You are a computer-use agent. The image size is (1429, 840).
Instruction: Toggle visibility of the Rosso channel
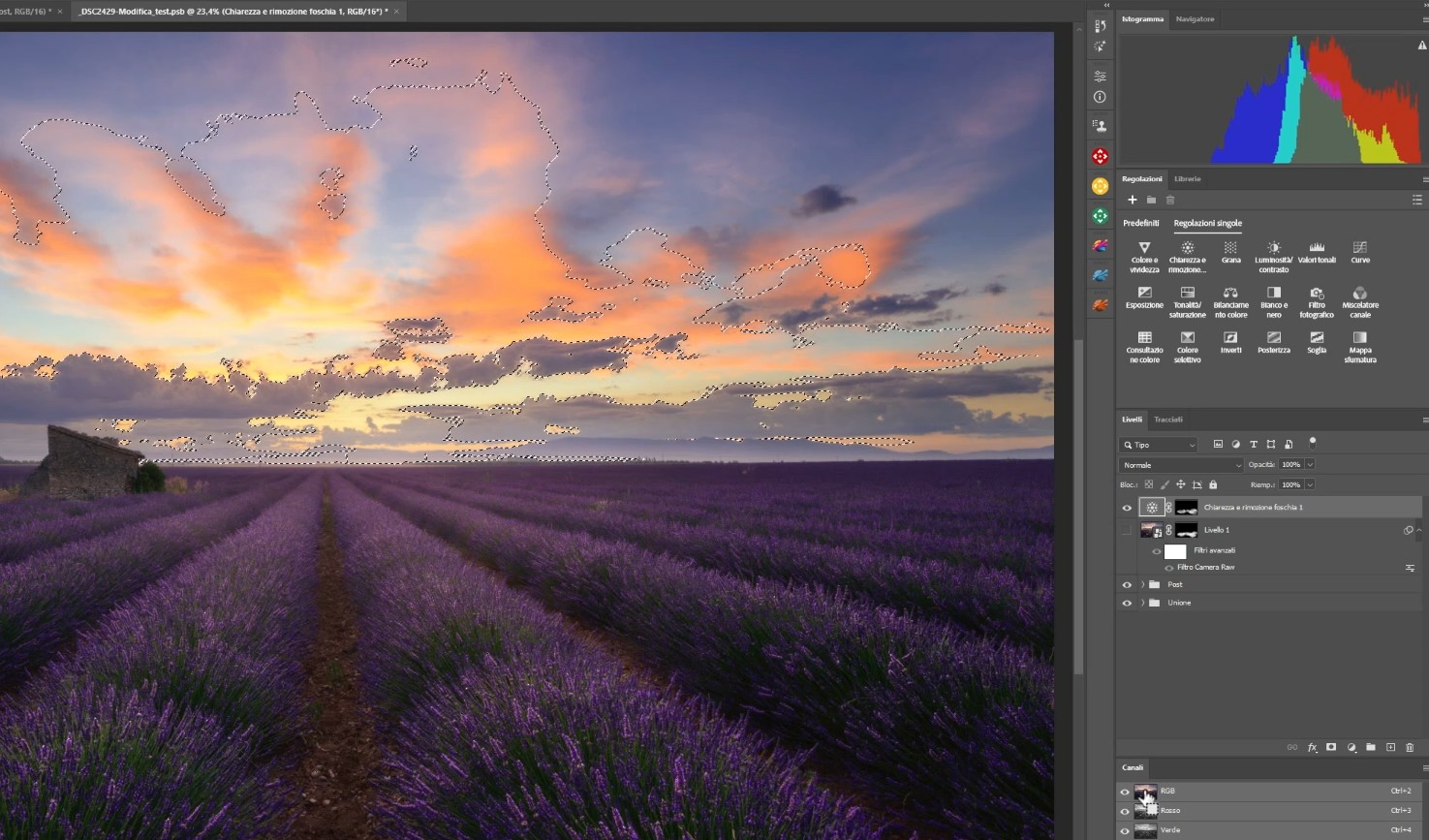pyautogui.click(x=1125, y=811)
